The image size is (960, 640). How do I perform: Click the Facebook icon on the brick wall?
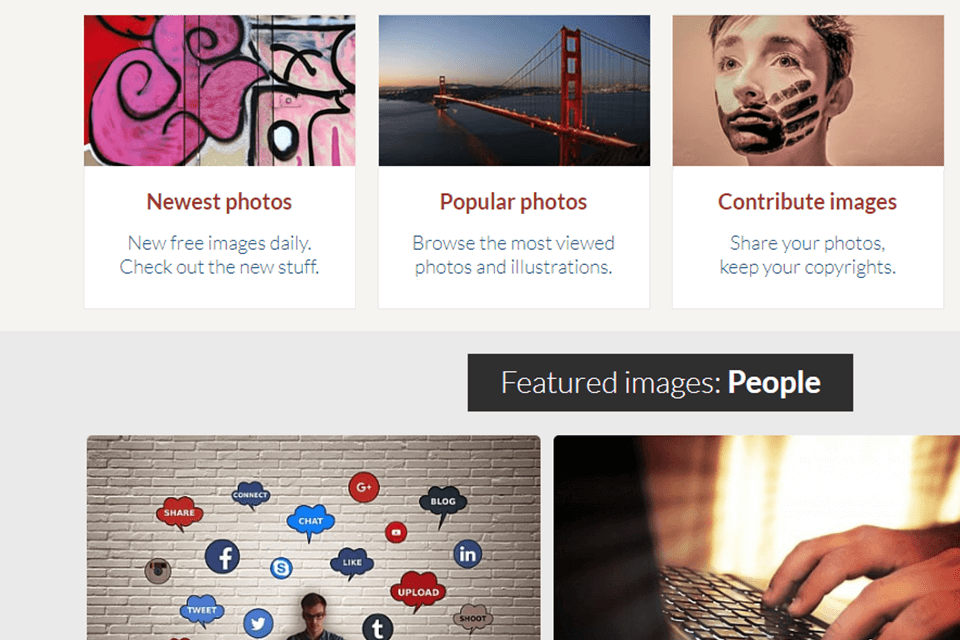click(x=222, y=556)
